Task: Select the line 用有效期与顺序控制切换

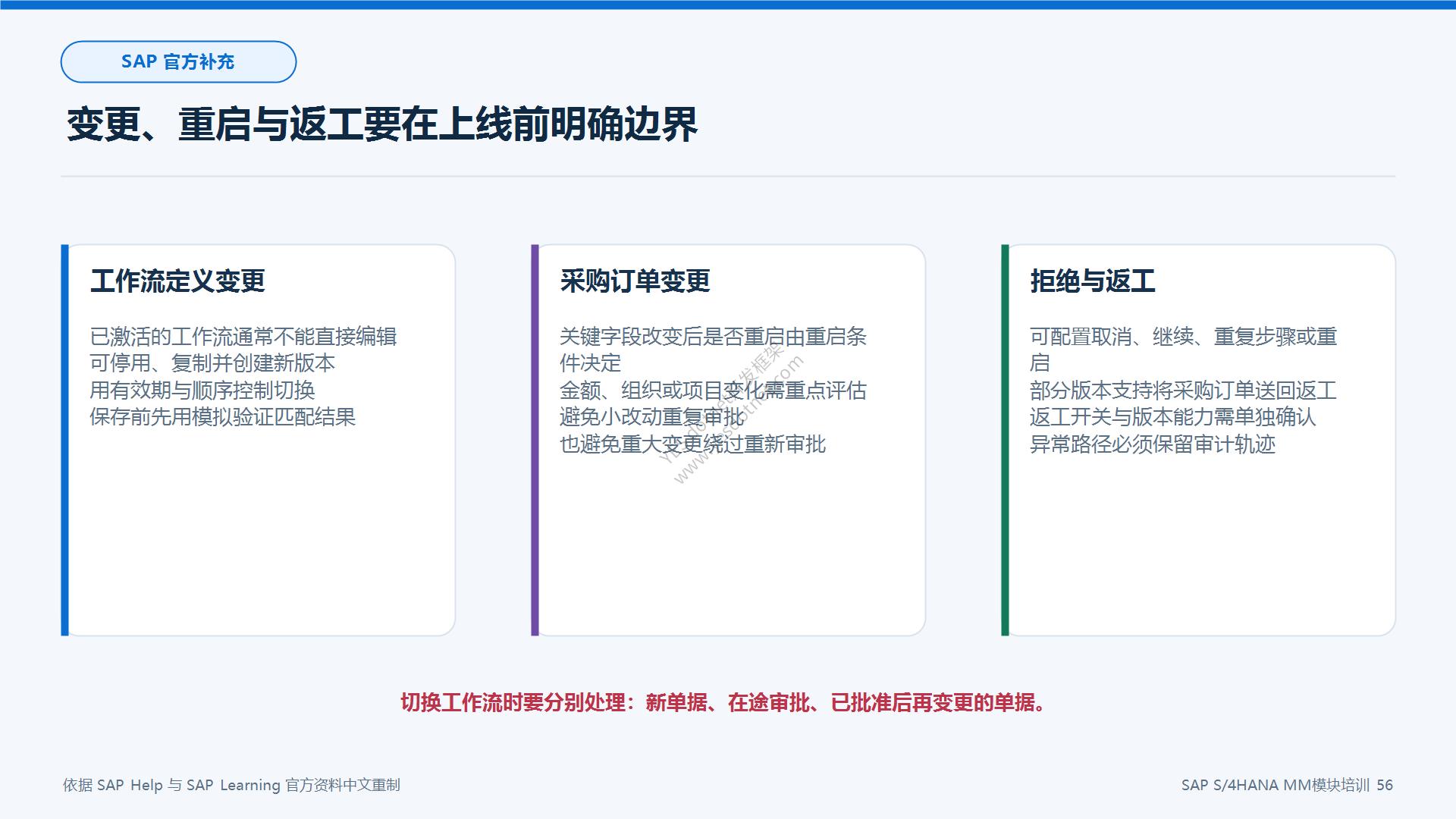Action: click(202, 391)
